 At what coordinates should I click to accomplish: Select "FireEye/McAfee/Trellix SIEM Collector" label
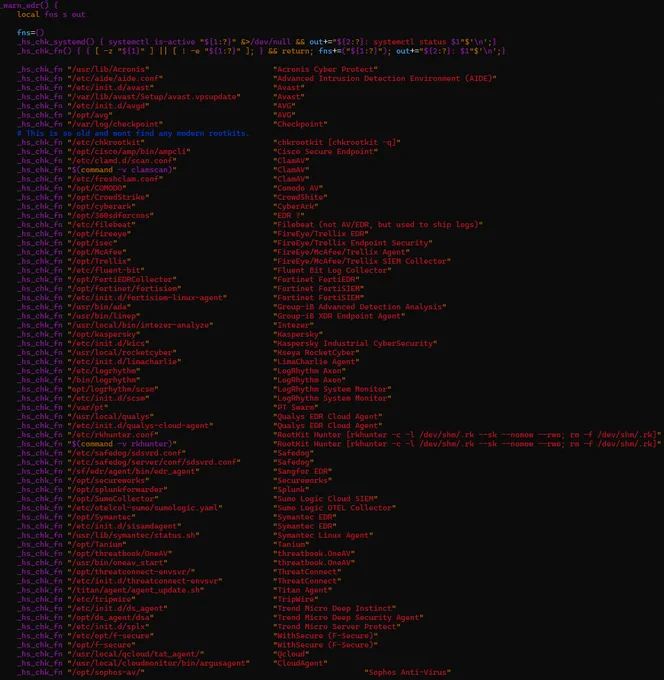click(x=362, y=261)
